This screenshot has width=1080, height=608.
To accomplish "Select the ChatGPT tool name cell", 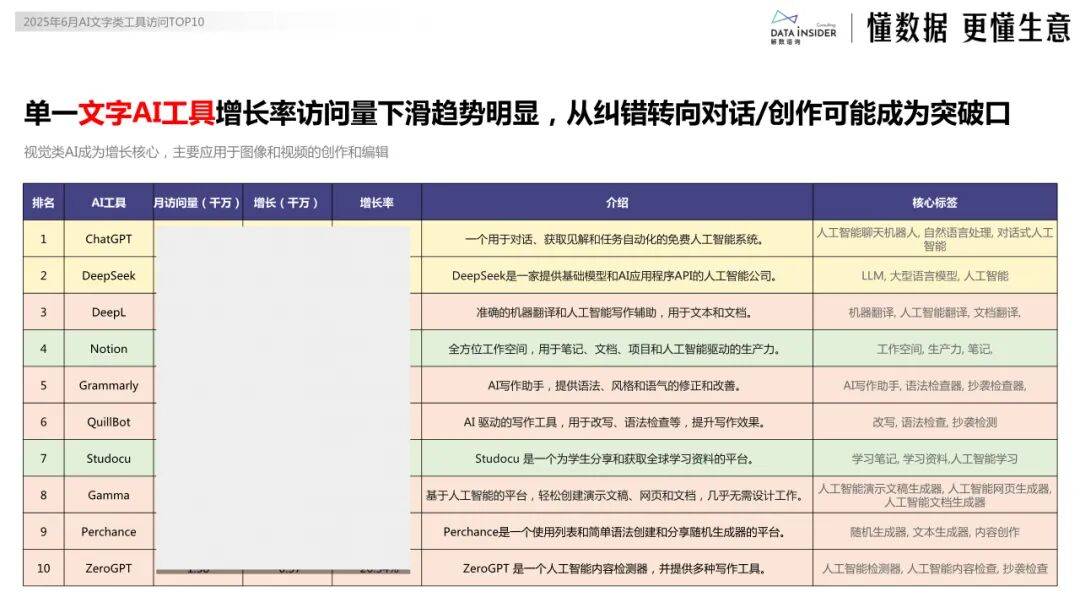I will [109, 239].
